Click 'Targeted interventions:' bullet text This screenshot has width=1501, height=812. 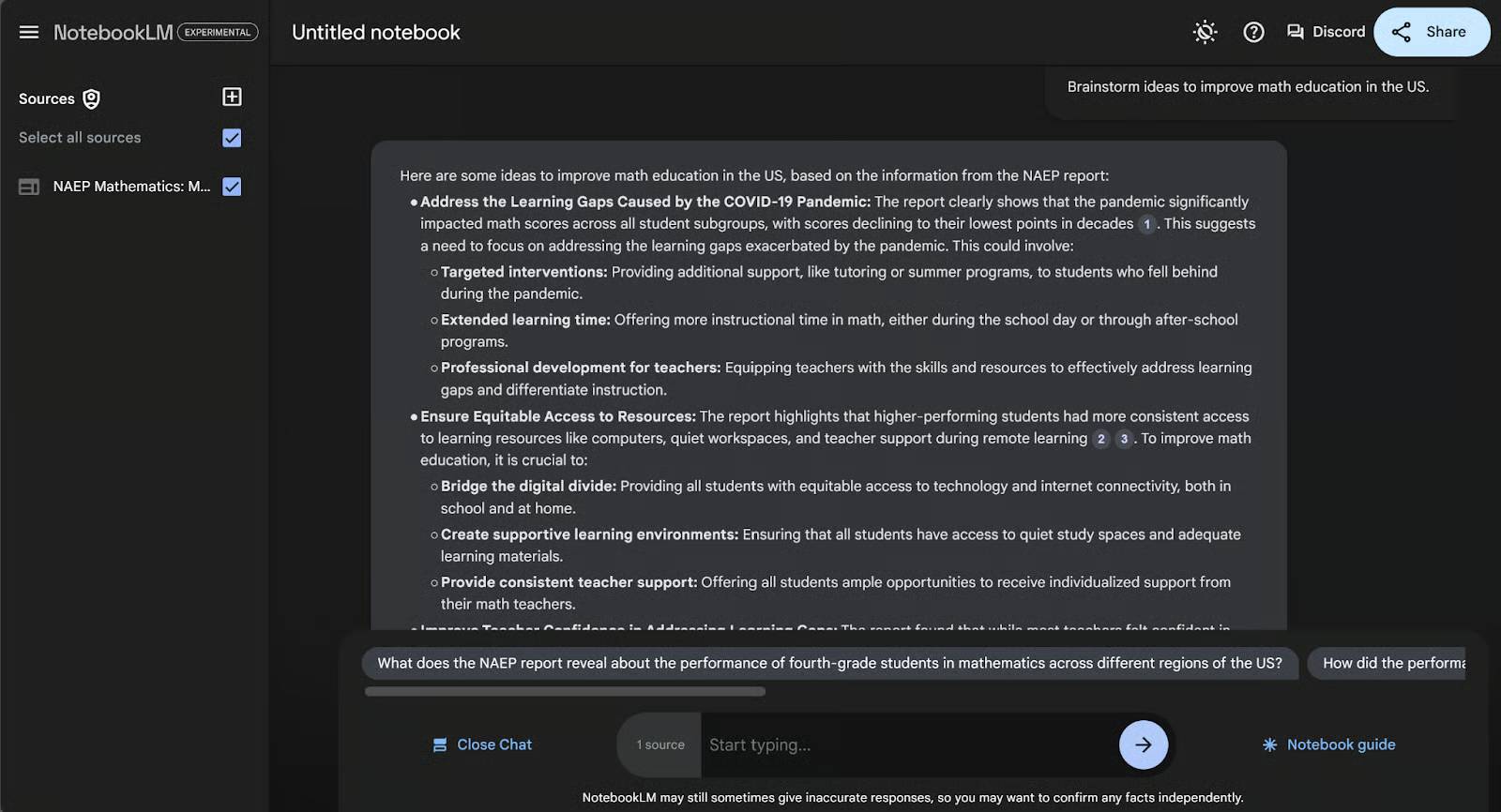coord(523,272)
